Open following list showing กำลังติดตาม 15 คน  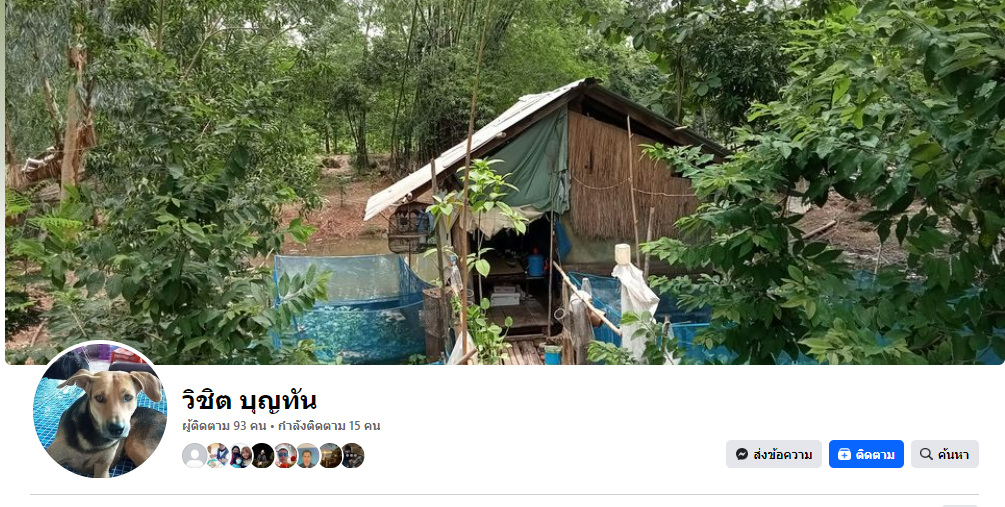pyautogui.click(x=329, y=426)
